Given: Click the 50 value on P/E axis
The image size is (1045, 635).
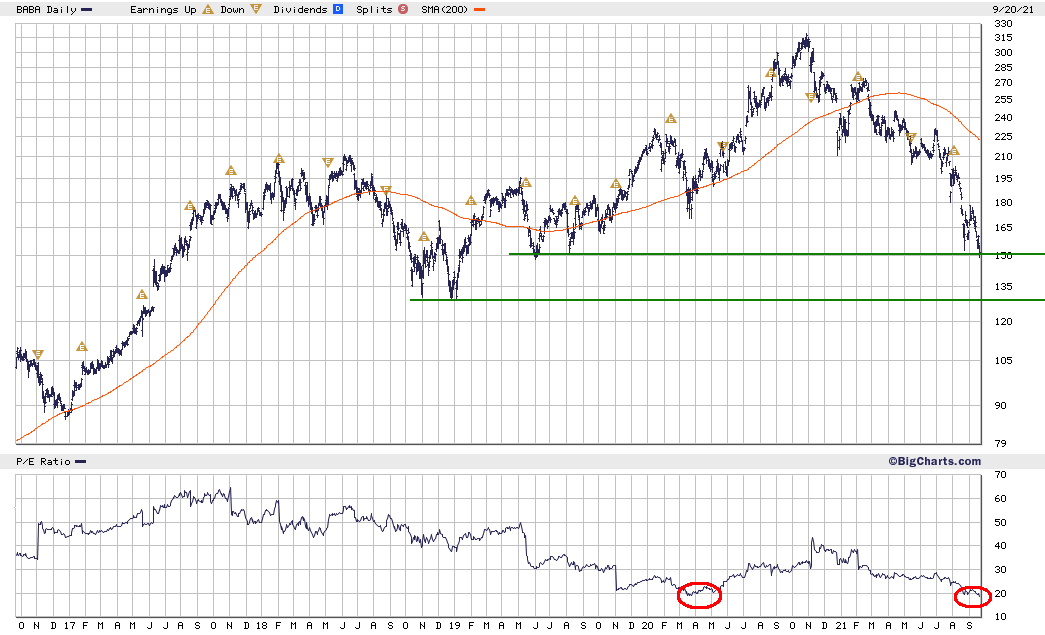Looking at the screenshot, I should point(1000,522).
